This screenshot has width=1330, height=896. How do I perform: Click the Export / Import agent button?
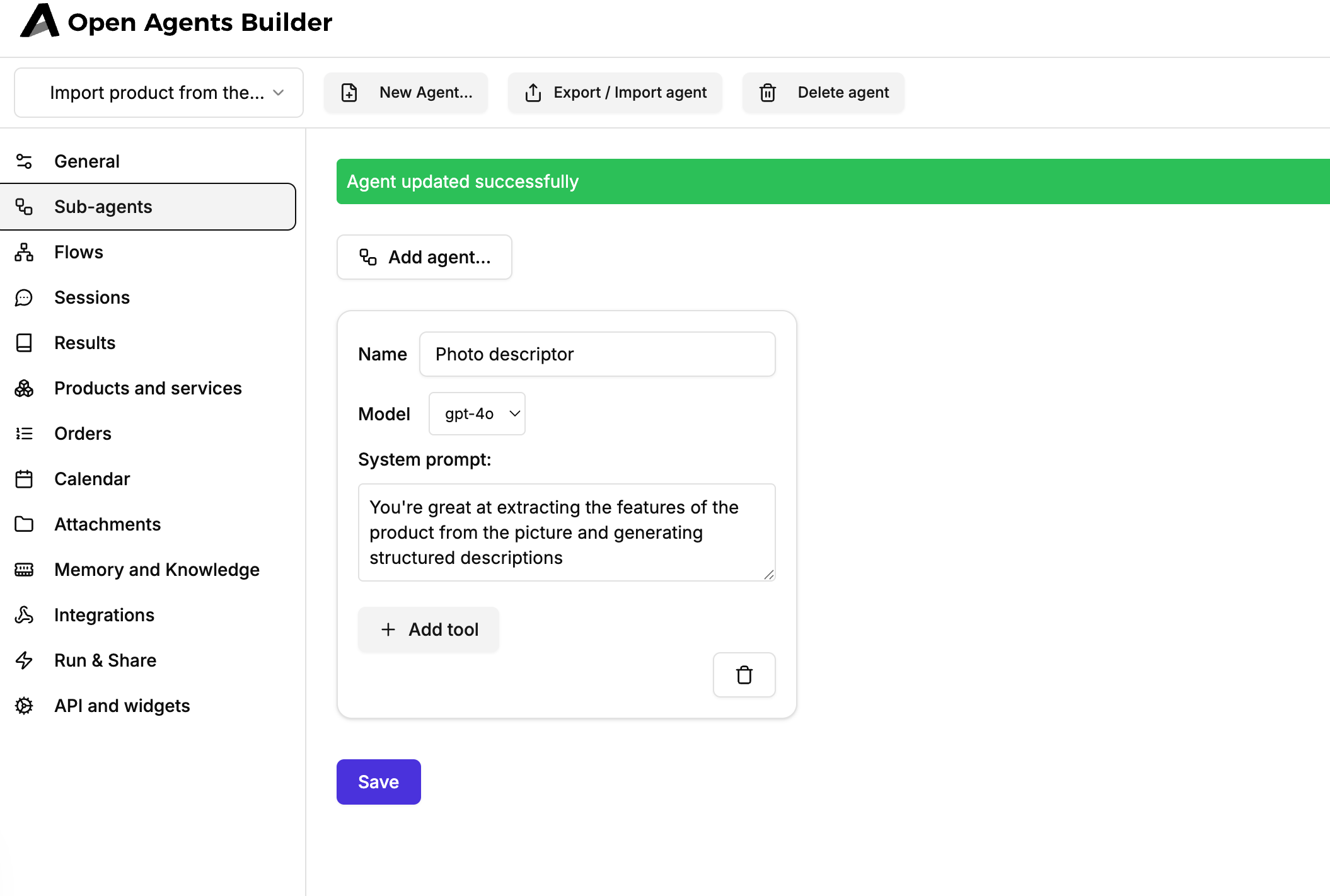coord(615,93)
